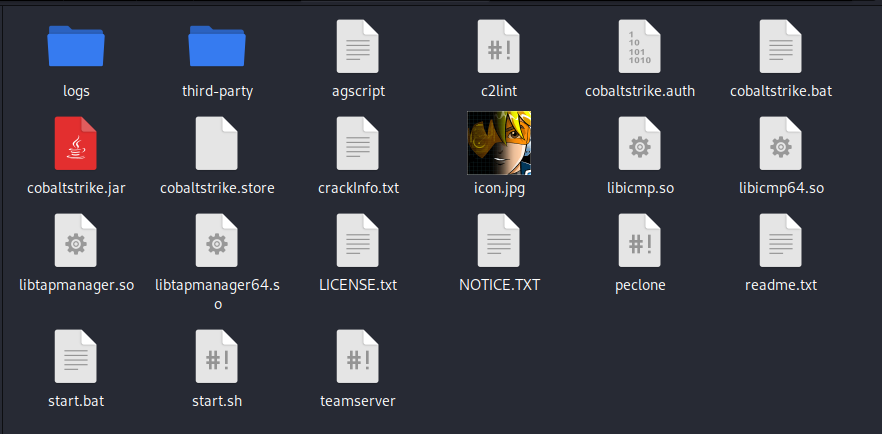
Task: Click the 'LICENSE.txt' file name
Action: (x=358, y=285)
